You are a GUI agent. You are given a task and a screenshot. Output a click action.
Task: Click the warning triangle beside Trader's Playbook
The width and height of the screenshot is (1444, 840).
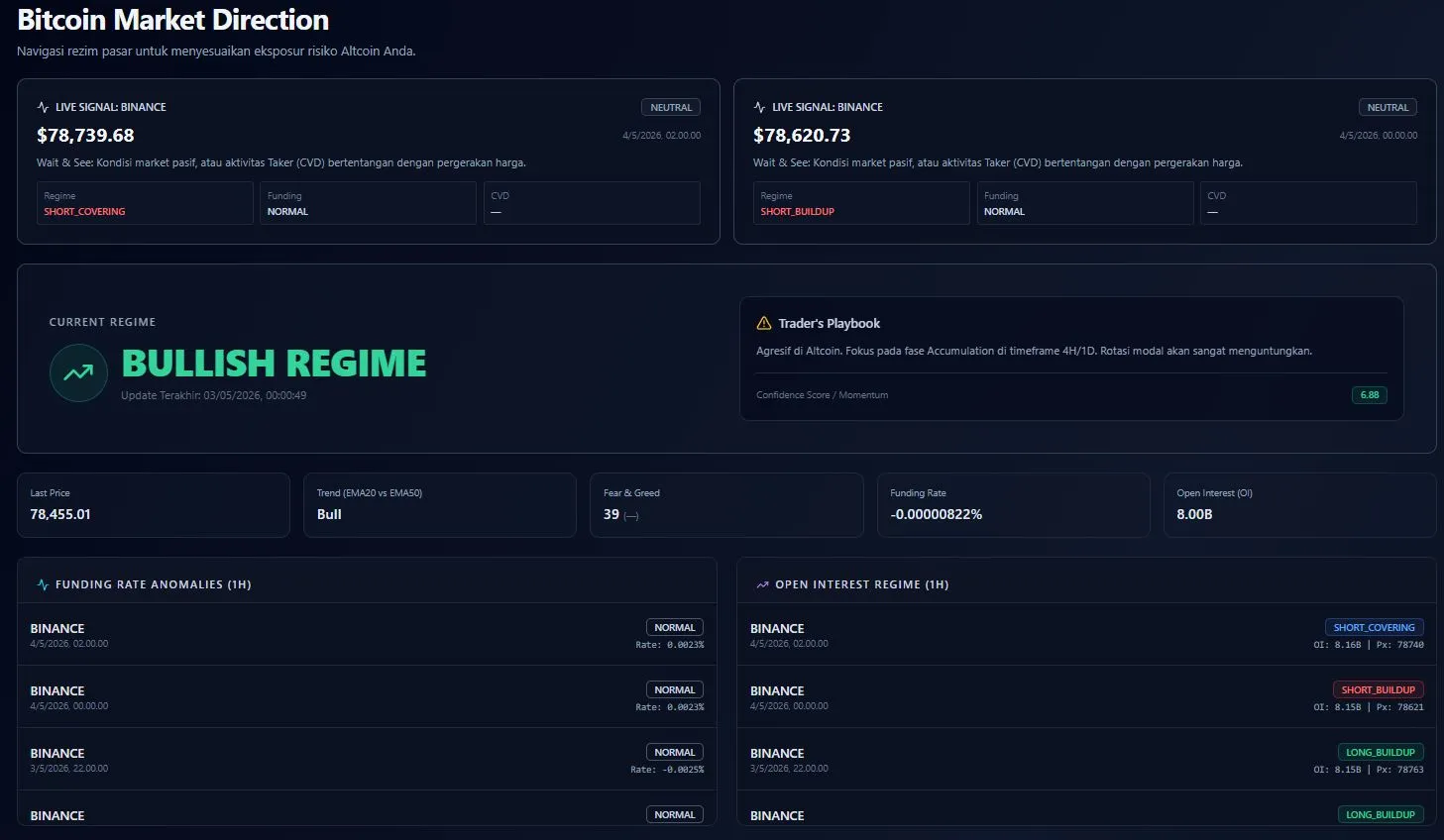(764, 323)
